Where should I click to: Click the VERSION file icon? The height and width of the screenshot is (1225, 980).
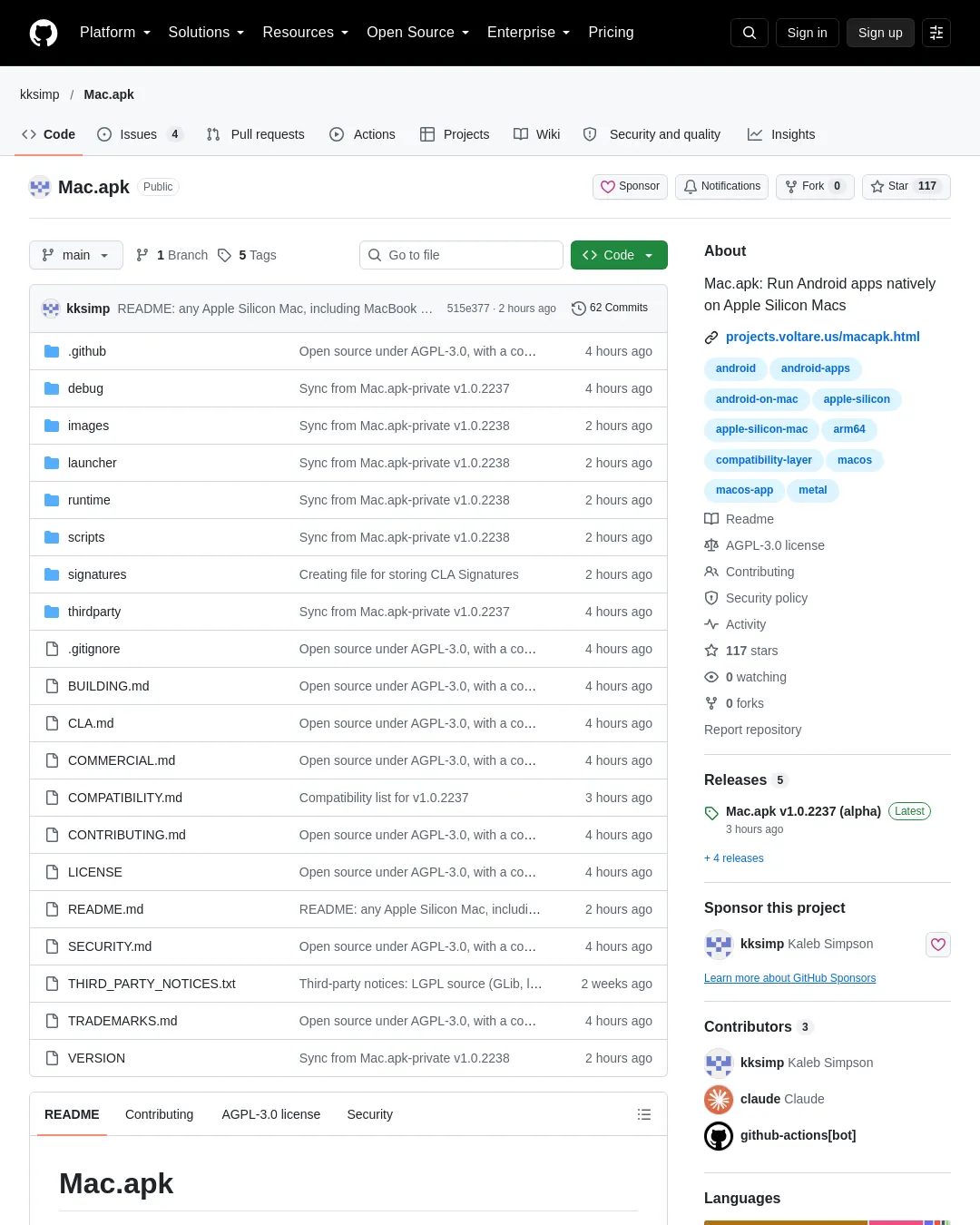click(x=52, y=1058)
